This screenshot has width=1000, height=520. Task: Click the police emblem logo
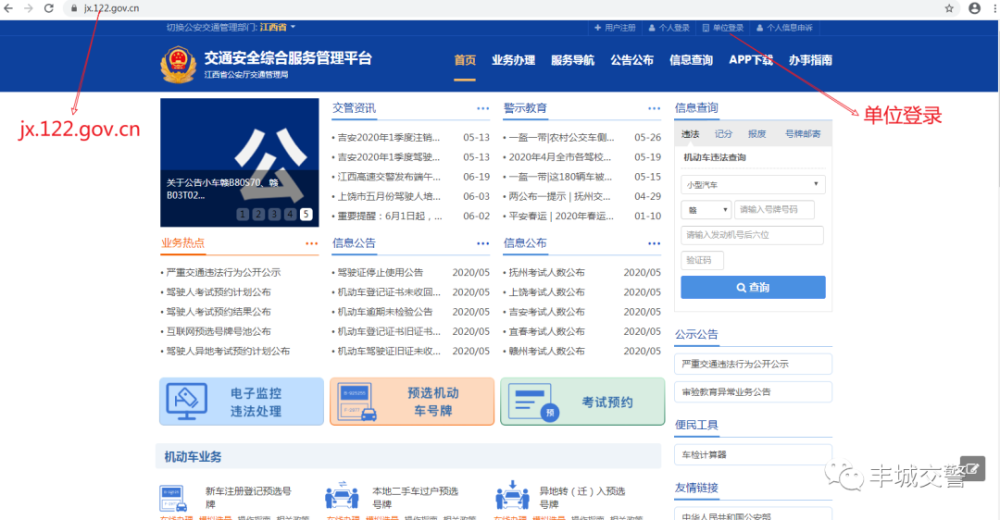[178, 64]
